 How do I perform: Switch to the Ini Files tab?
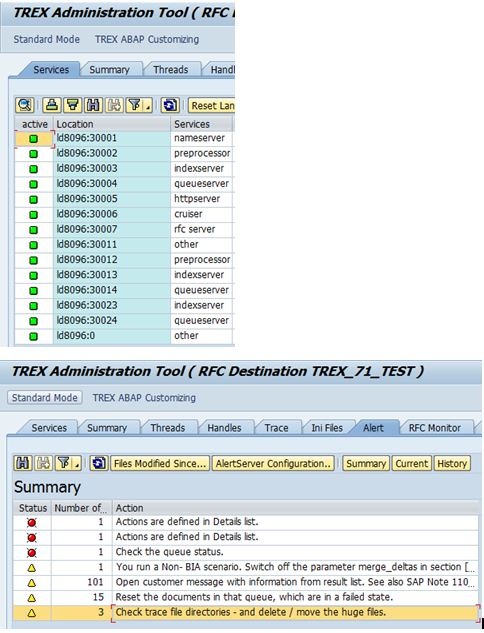pyautogui.click(x=327, y=428)
